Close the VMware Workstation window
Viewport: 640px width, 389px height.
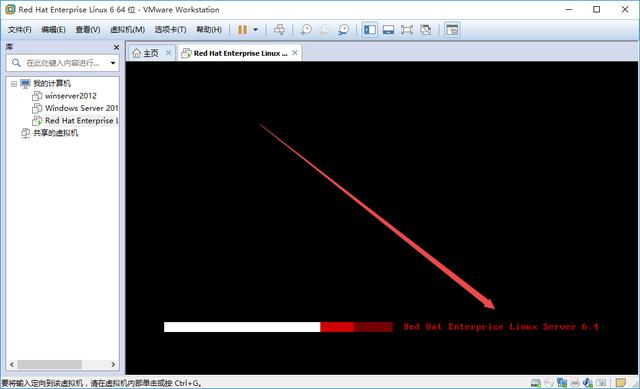pyautogui.click(x=625, y=9)
